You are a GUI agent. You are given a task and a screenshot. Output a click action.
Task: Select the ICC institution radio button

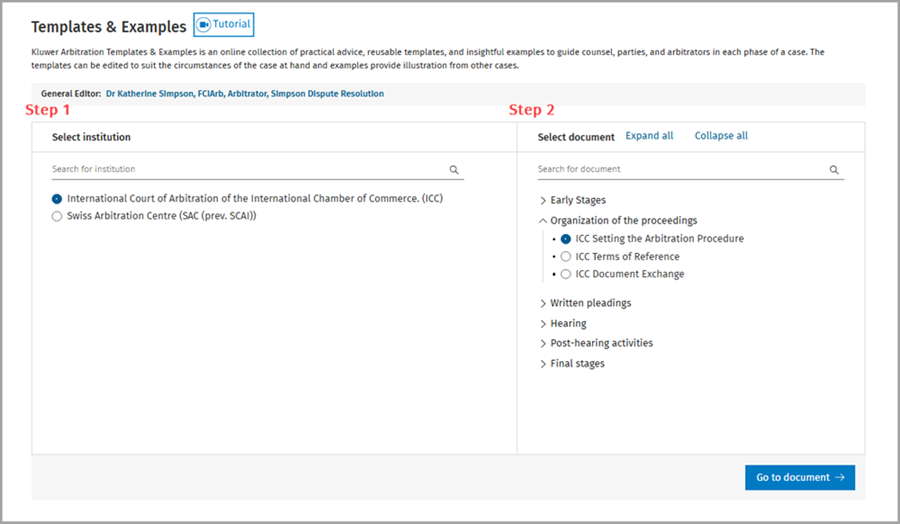click(57, 199)
